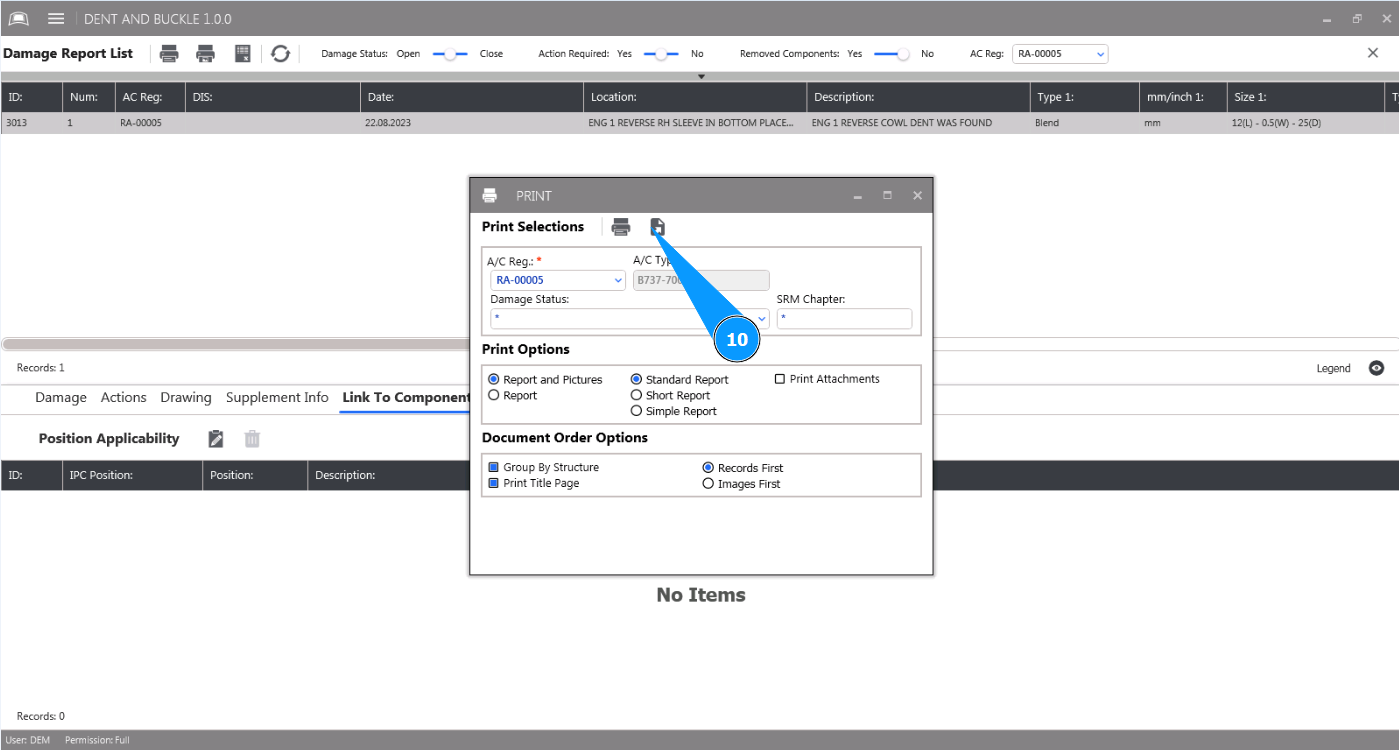Screen dimensions: 1399x750
Task: Choose the Standard Report option
Action: [637, 380]
